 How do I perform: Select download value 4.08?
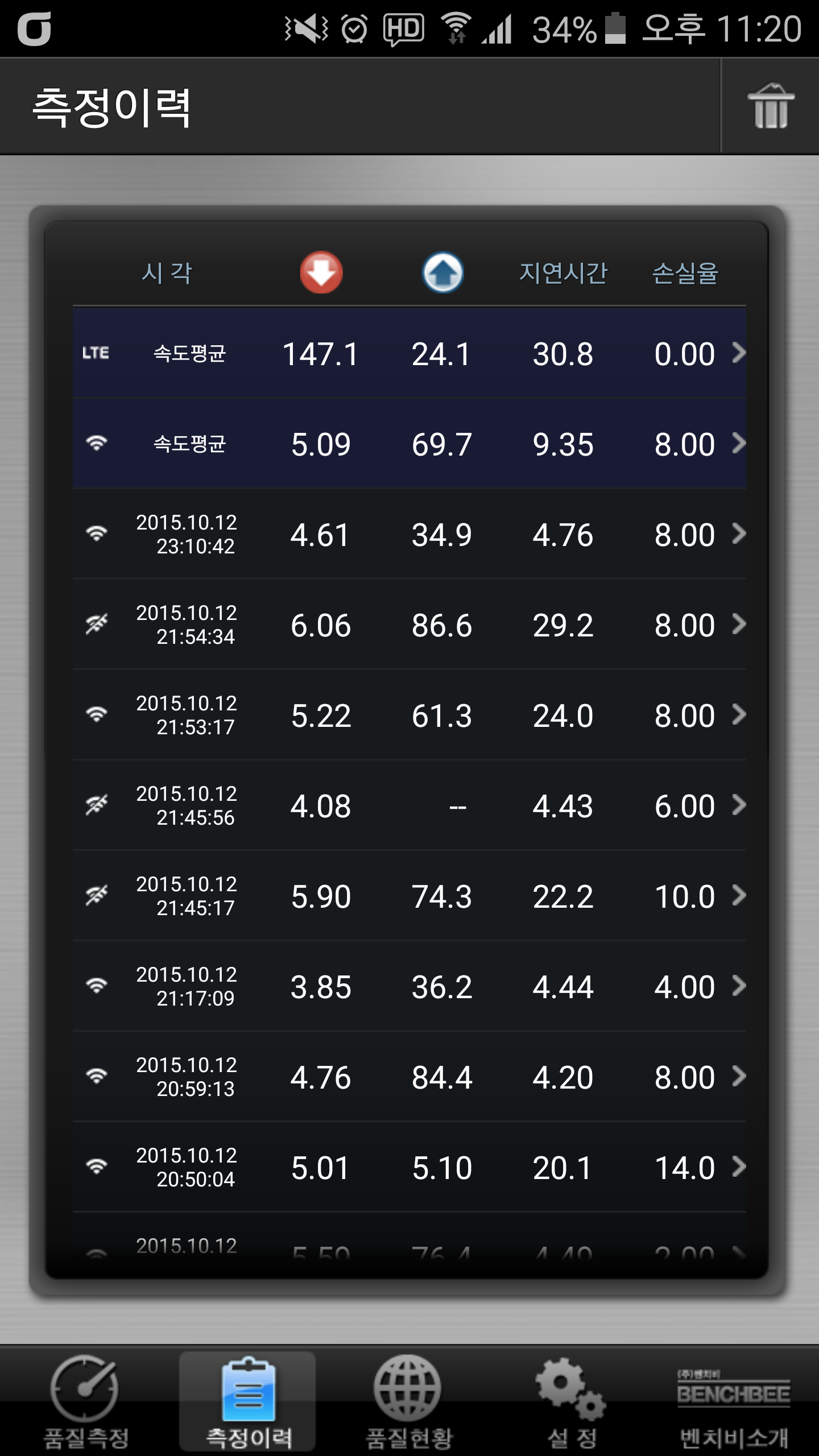tap(321, 806)
